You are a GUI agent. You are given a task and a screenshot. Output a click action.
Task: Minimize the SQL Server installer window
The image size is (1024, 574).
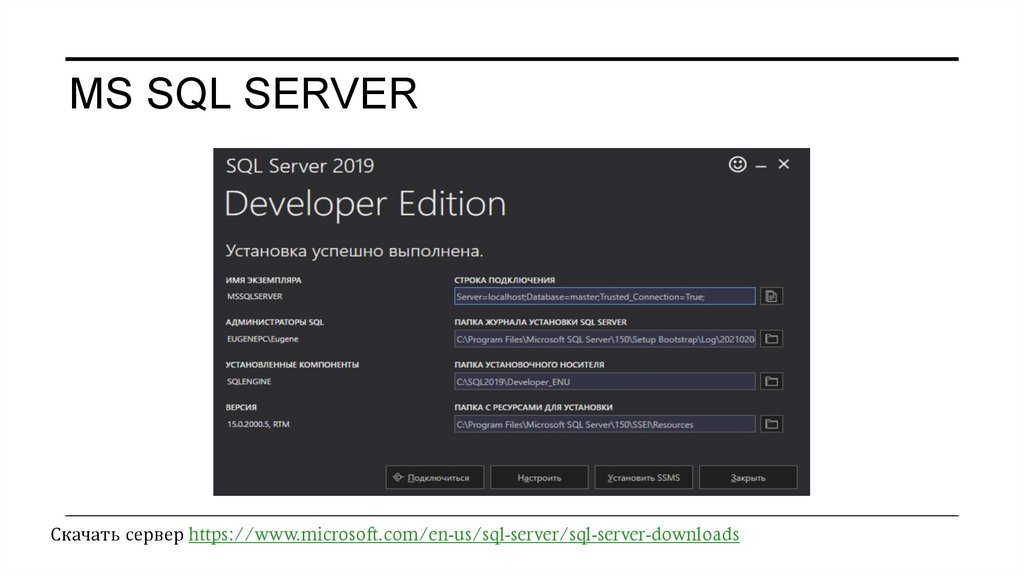(761, 165)
